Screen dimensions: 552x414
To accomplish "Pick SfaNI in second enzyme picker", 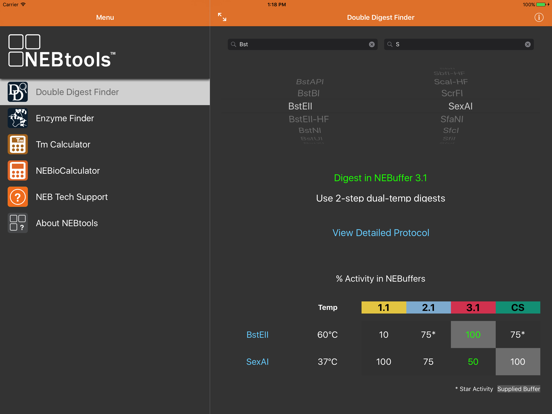I will coord(452,119).
